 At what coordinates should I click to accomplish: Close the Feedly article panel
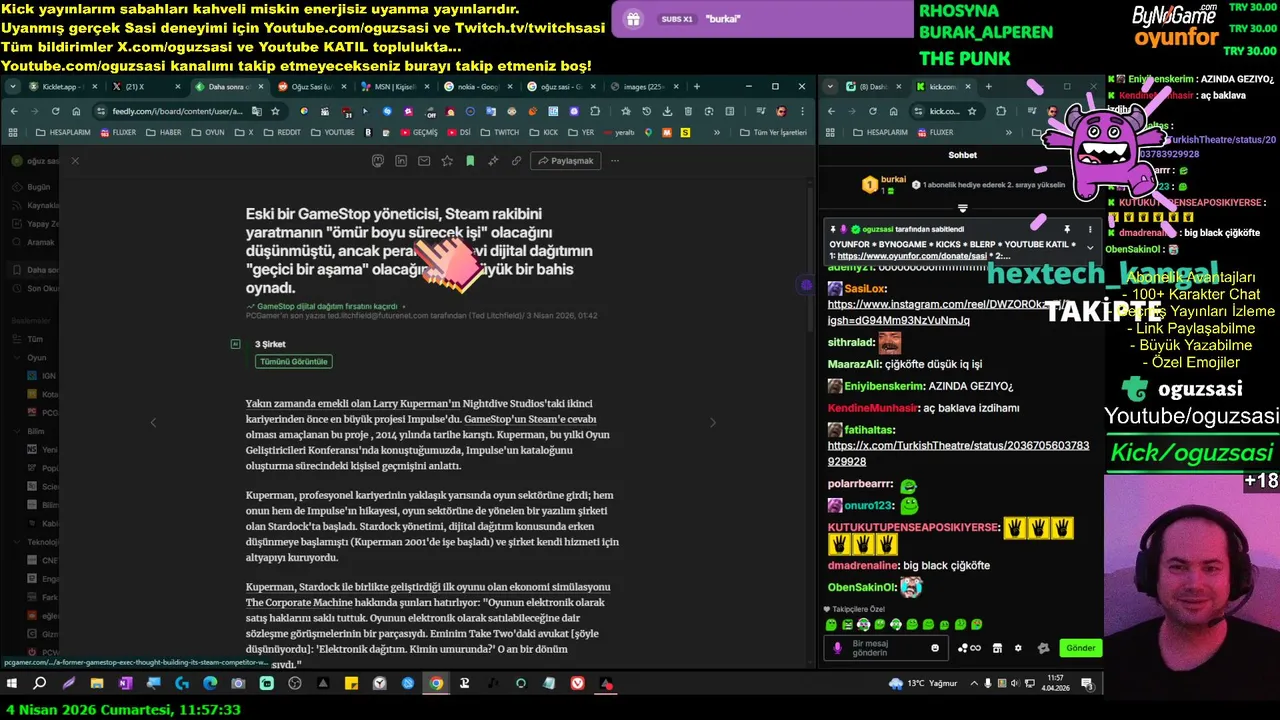click(x=75, y=160)
